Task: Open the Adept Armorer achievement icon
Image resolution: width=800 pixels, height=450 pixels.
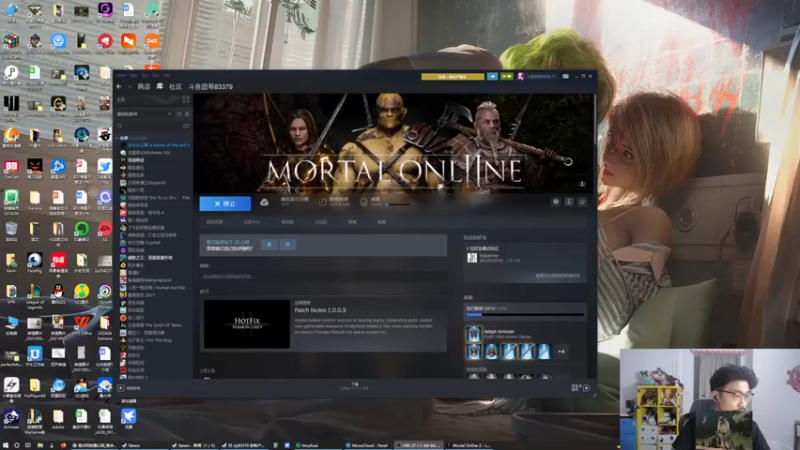Action: [473, 334]
